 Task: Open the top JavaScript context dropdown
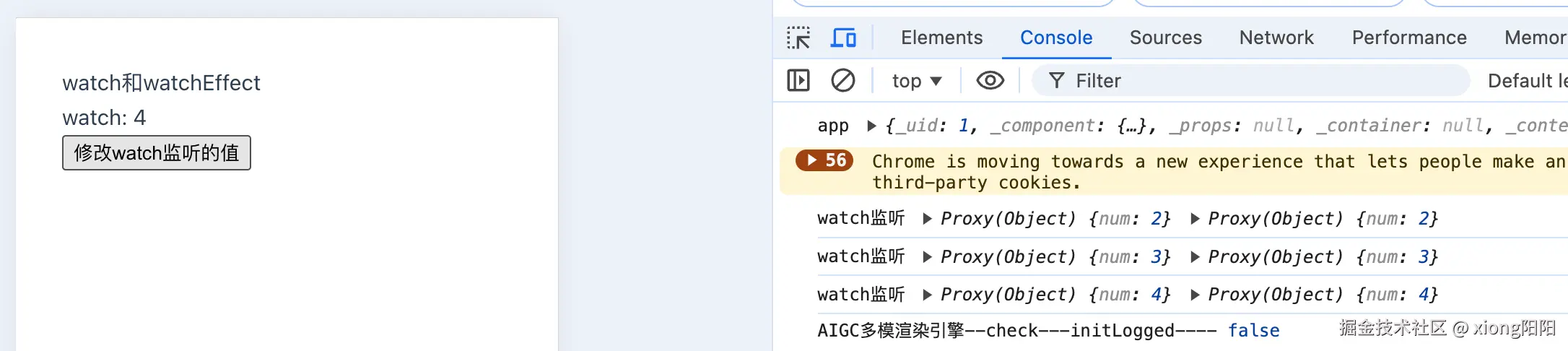pyautogui.click(x=917, y=81)
